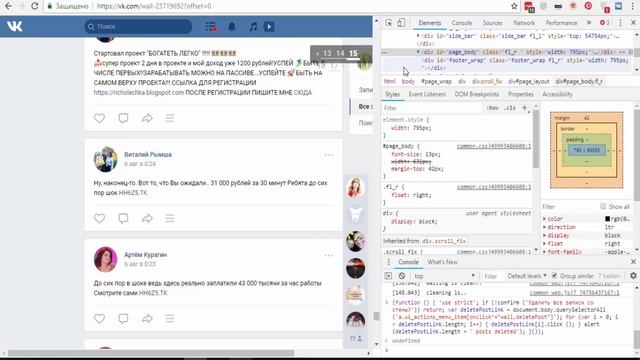The image size is (640, 360).
Task: Open console drawer three-dot menu
Action: (x=389, y=262)
